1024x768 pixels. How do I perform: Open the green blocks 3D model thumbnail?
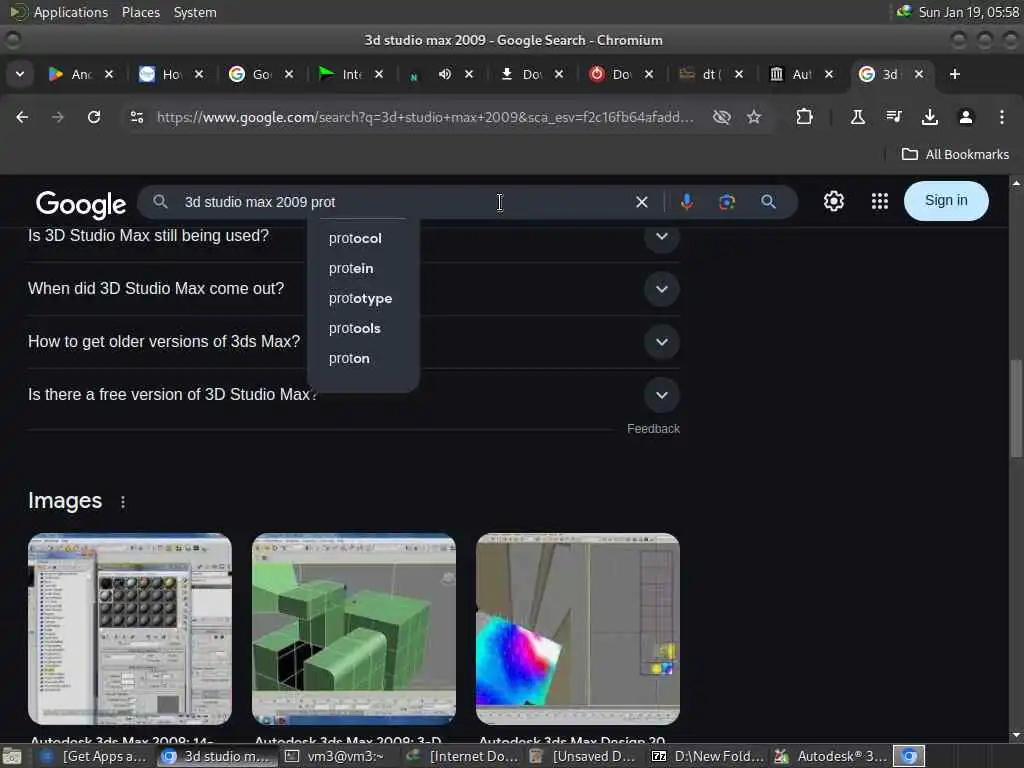coord(354,629)
